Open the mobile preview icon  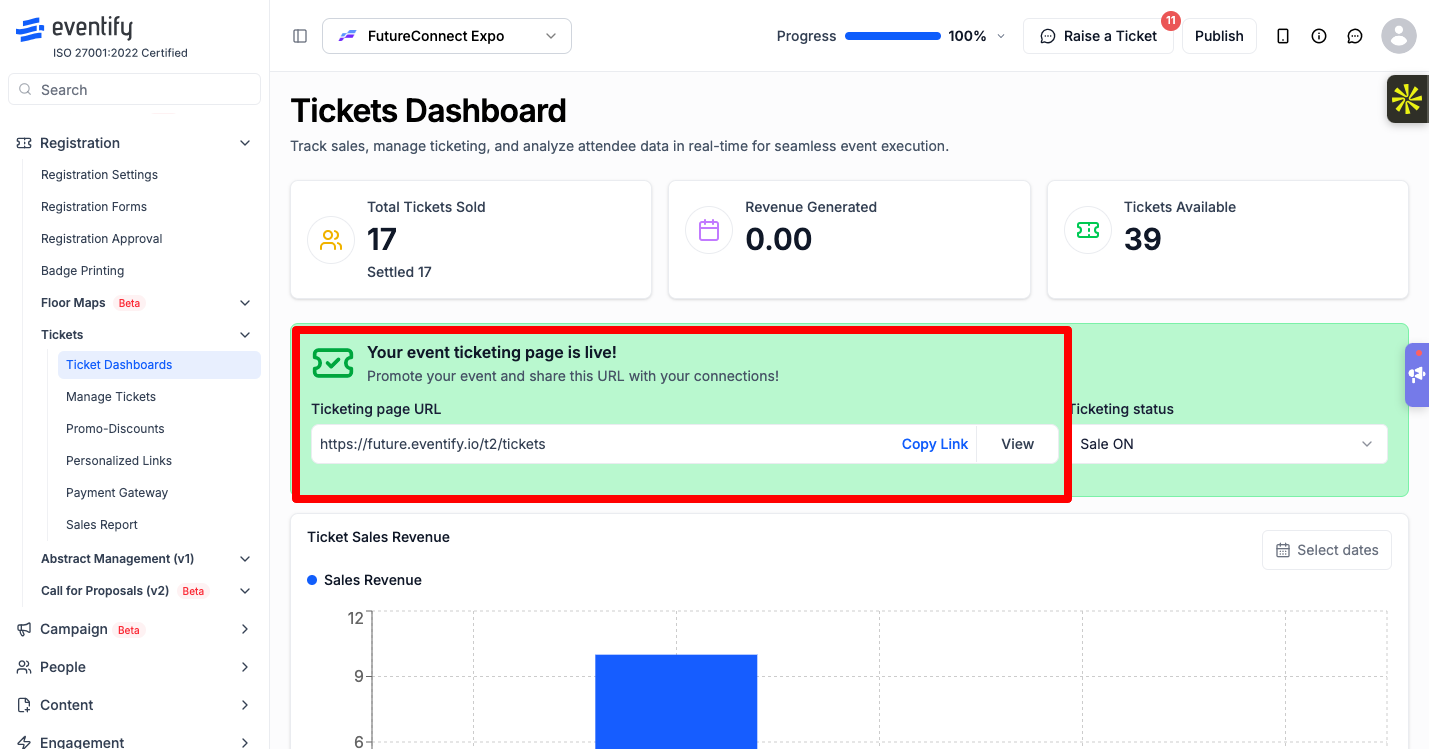coord(1283,36)
